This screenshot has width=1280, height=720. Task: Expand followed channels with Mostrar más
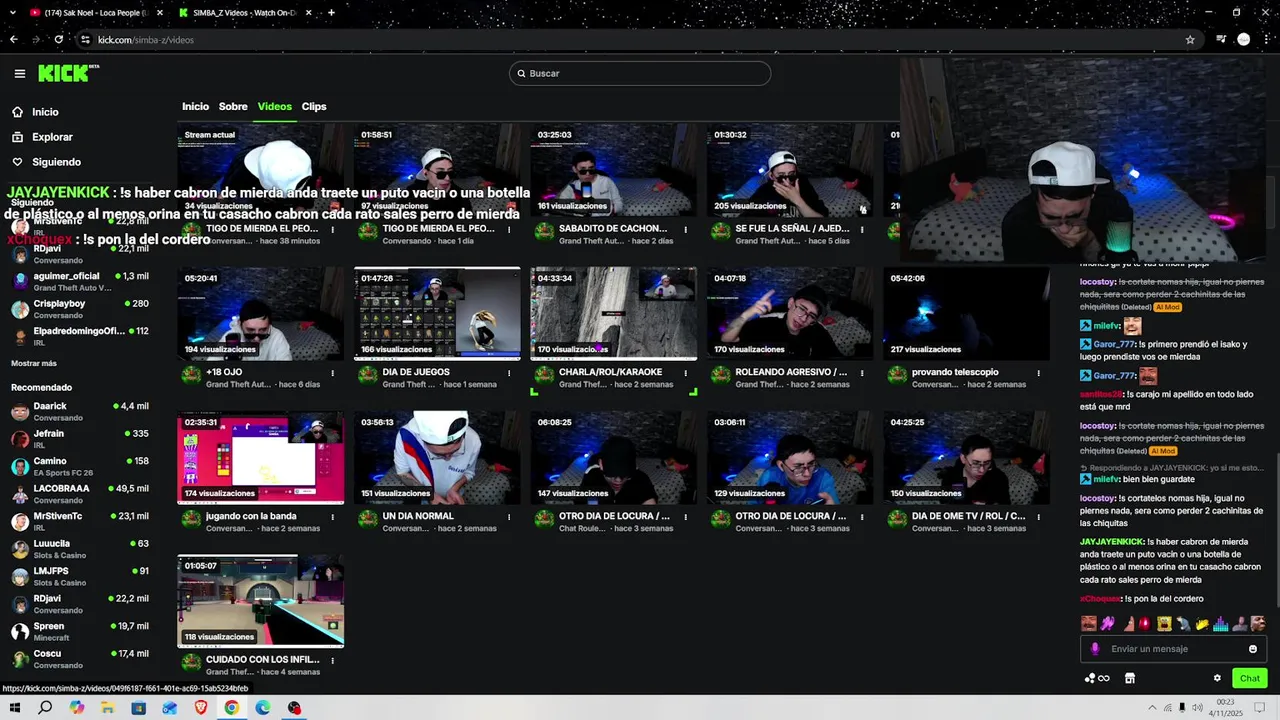pyautogui.click(x=34, y=363)
